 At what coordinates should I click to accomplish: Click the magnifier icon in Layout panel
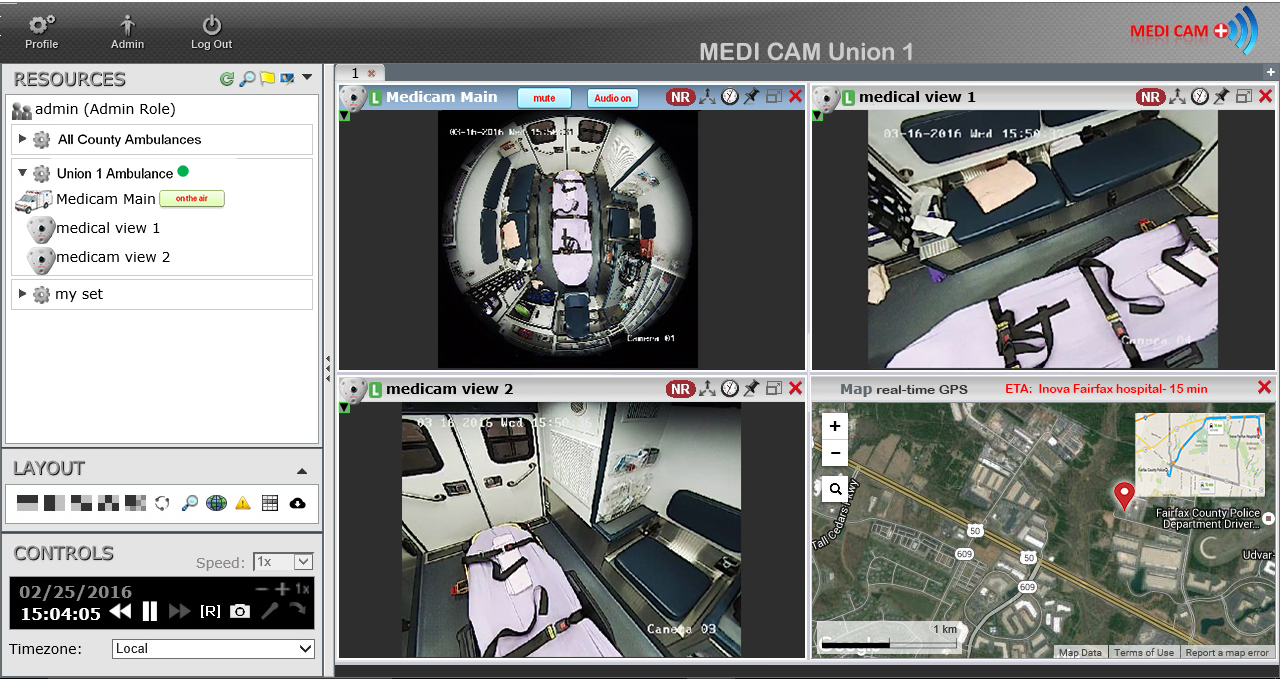189,503
